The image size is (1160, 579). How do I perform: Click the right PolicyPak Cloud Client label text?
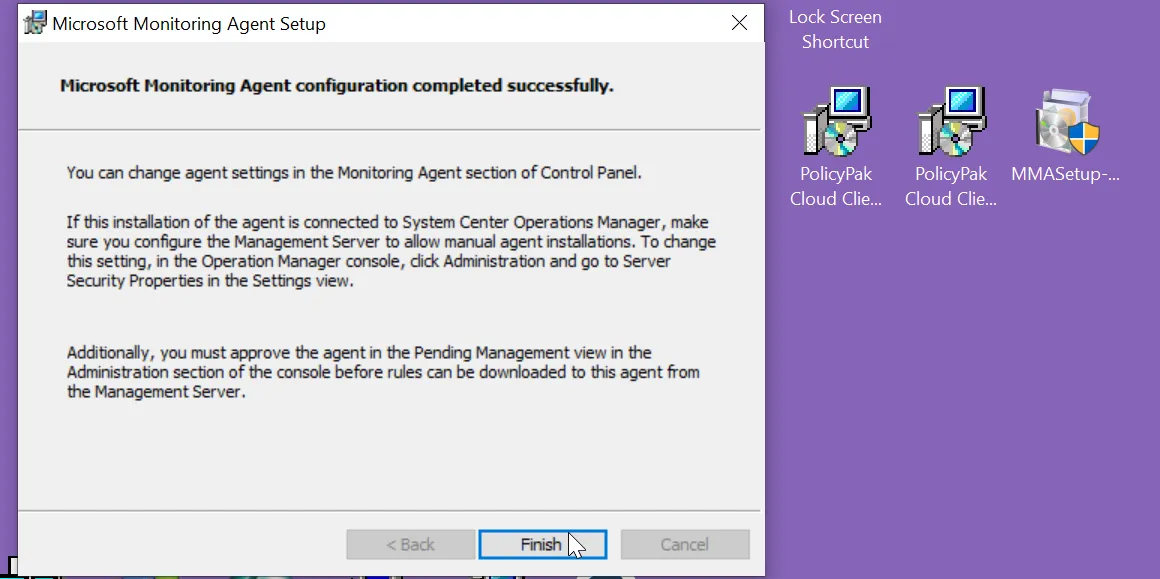[951, 186]
